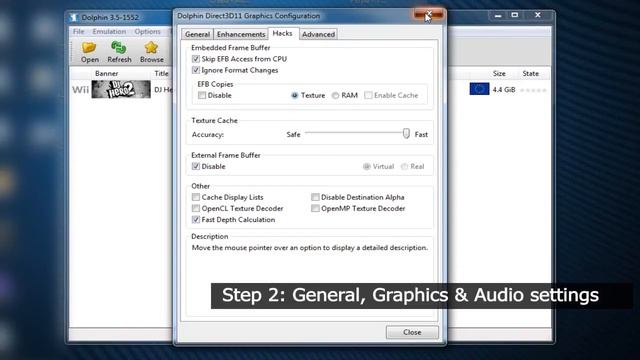The width and height of the screenshot is (640, 360).
Task: Click the Title column header
Action: (161, 73)
